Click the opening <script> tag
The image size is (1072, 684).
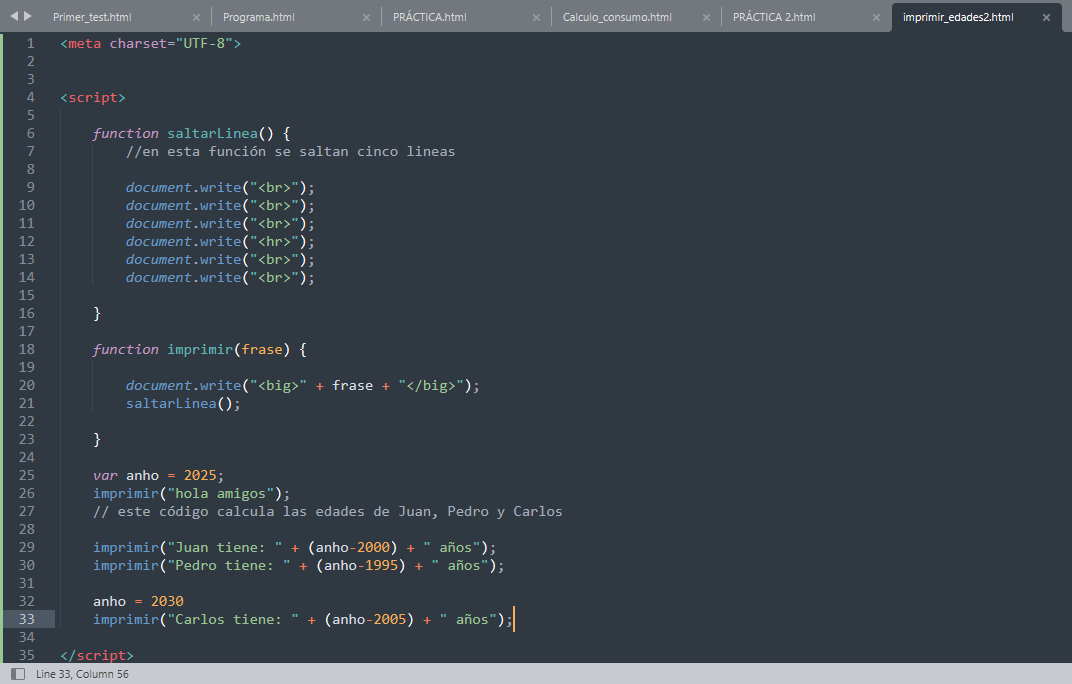[x=93, y=98]
